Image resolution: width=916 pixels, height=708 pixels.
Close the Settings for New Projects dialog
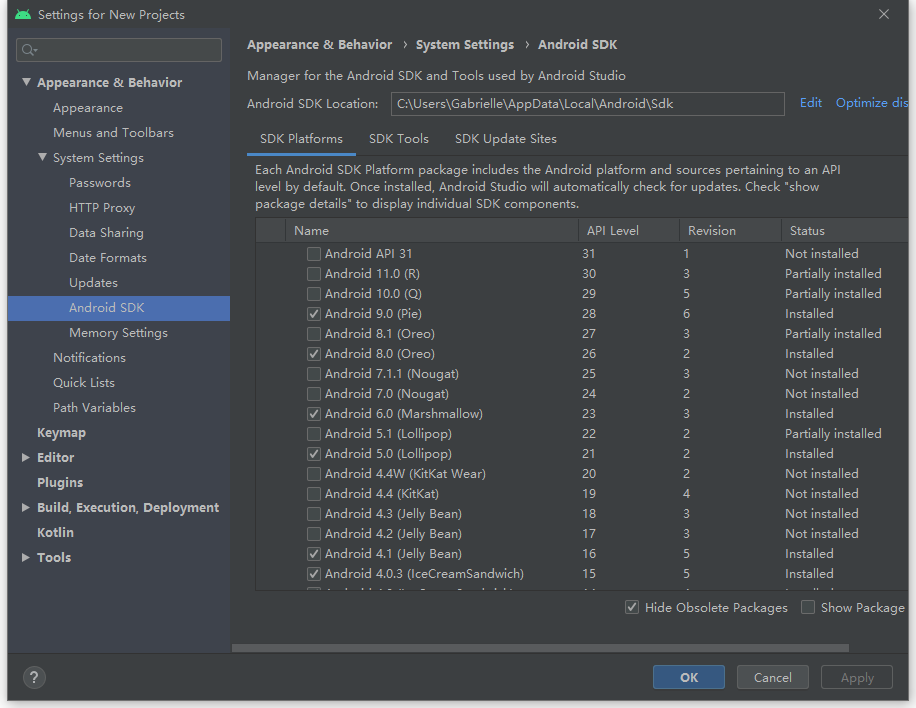pyautogui.click(x=884, y=15)
